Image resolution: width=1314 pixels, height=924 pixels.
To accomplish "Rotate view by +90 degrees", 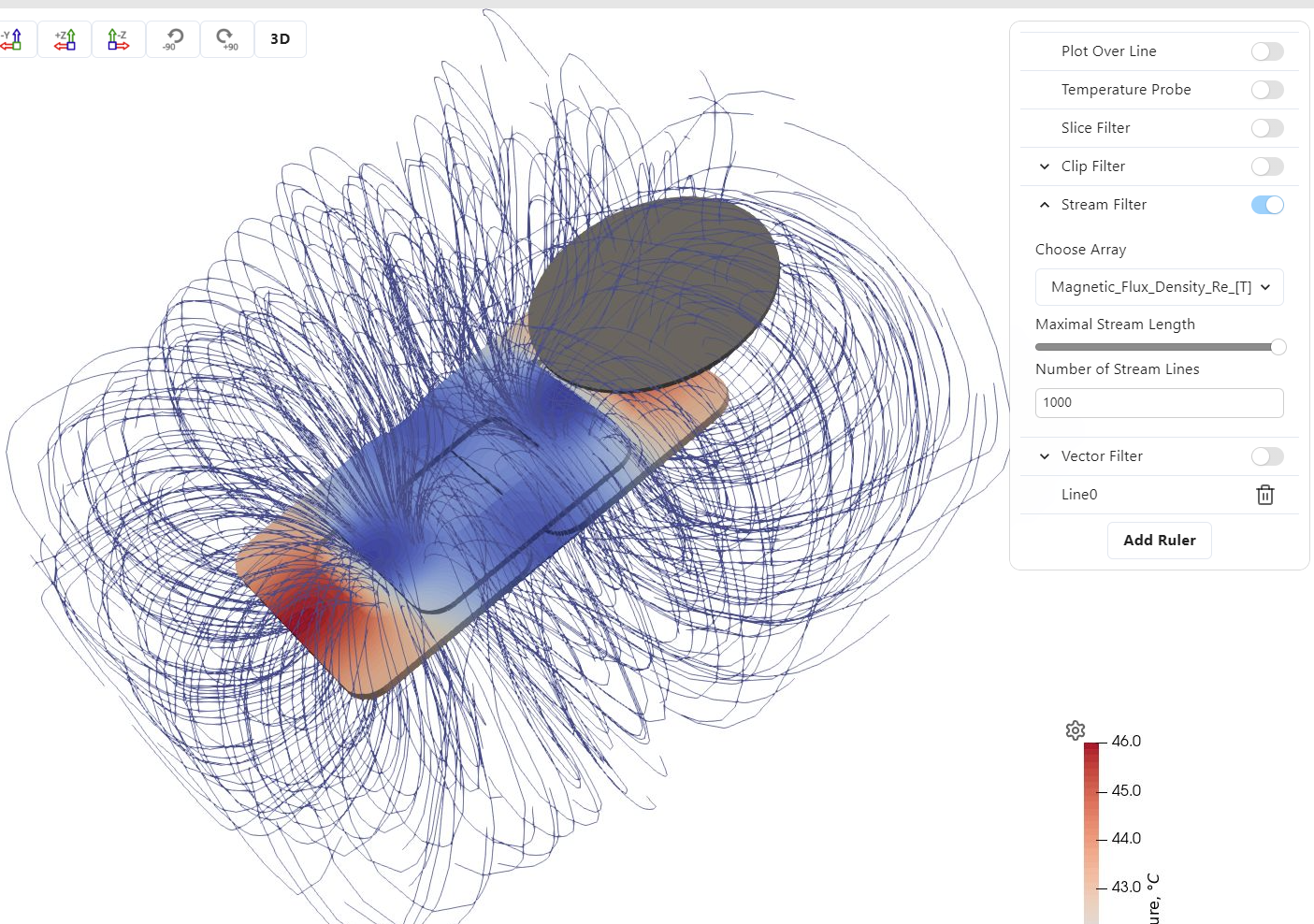I will click(x=227, y=39).
